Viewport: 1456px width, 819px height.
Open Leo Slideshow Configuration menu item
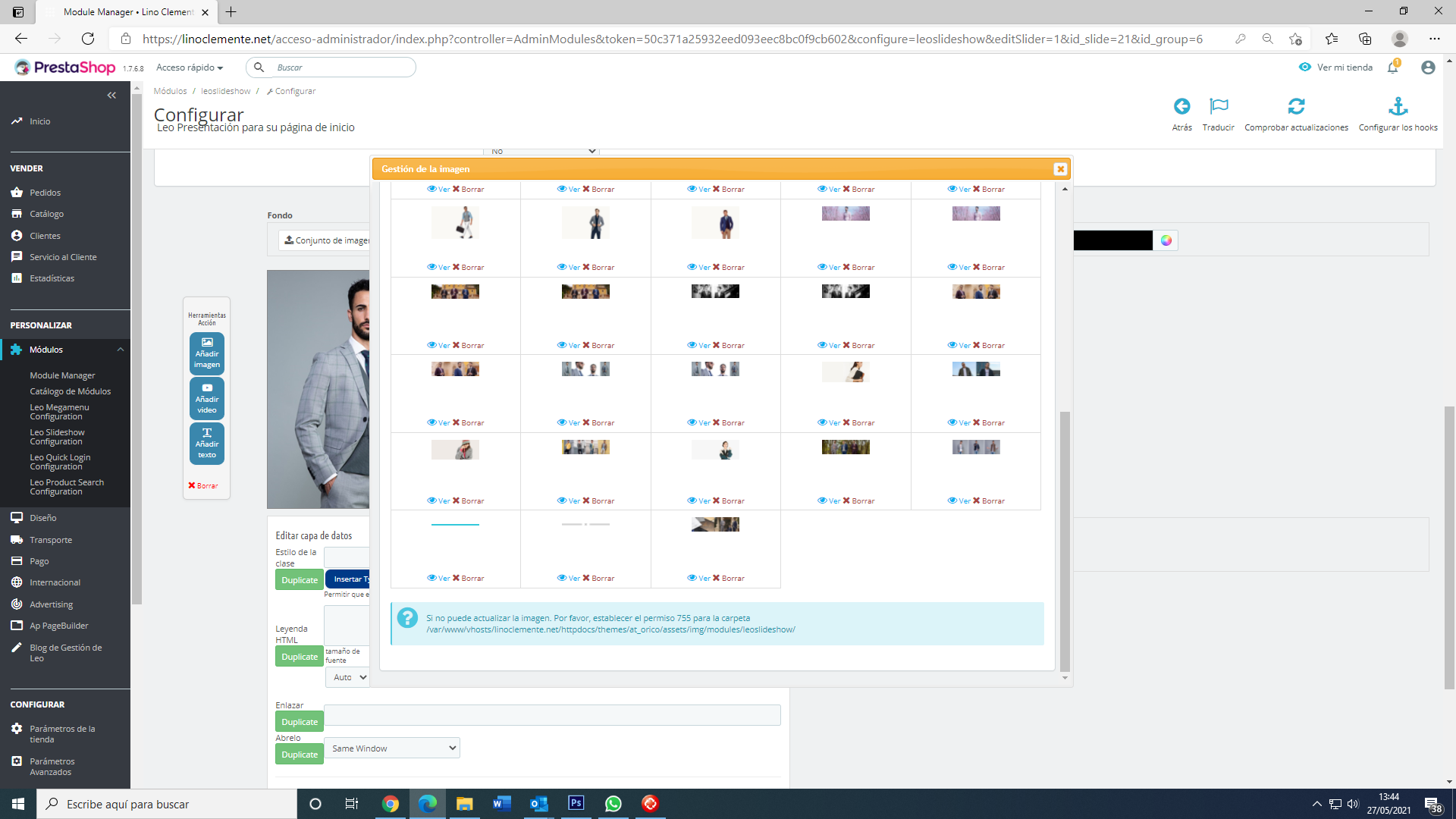pyautogui.click(x=57, y=437)
